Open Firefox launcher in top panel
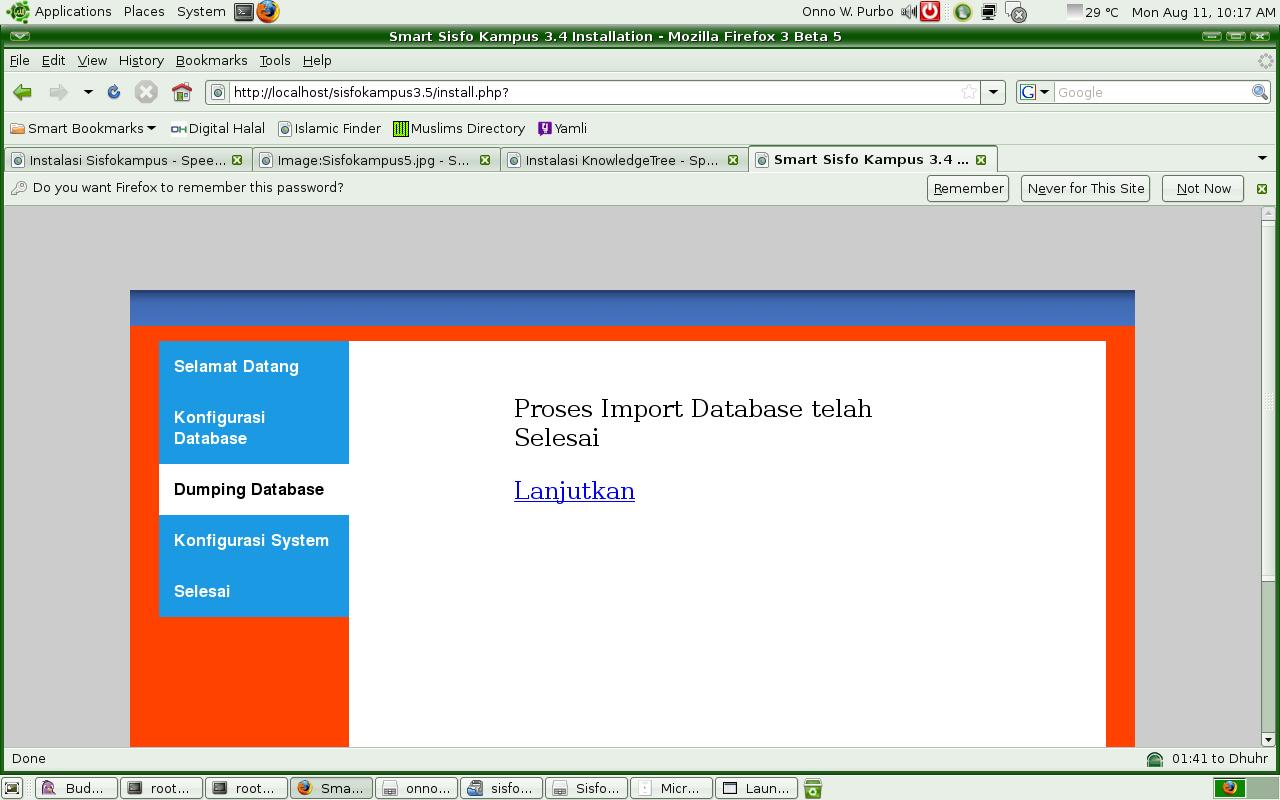Viewport: 1280px width, 800px height. pos(268,12)
